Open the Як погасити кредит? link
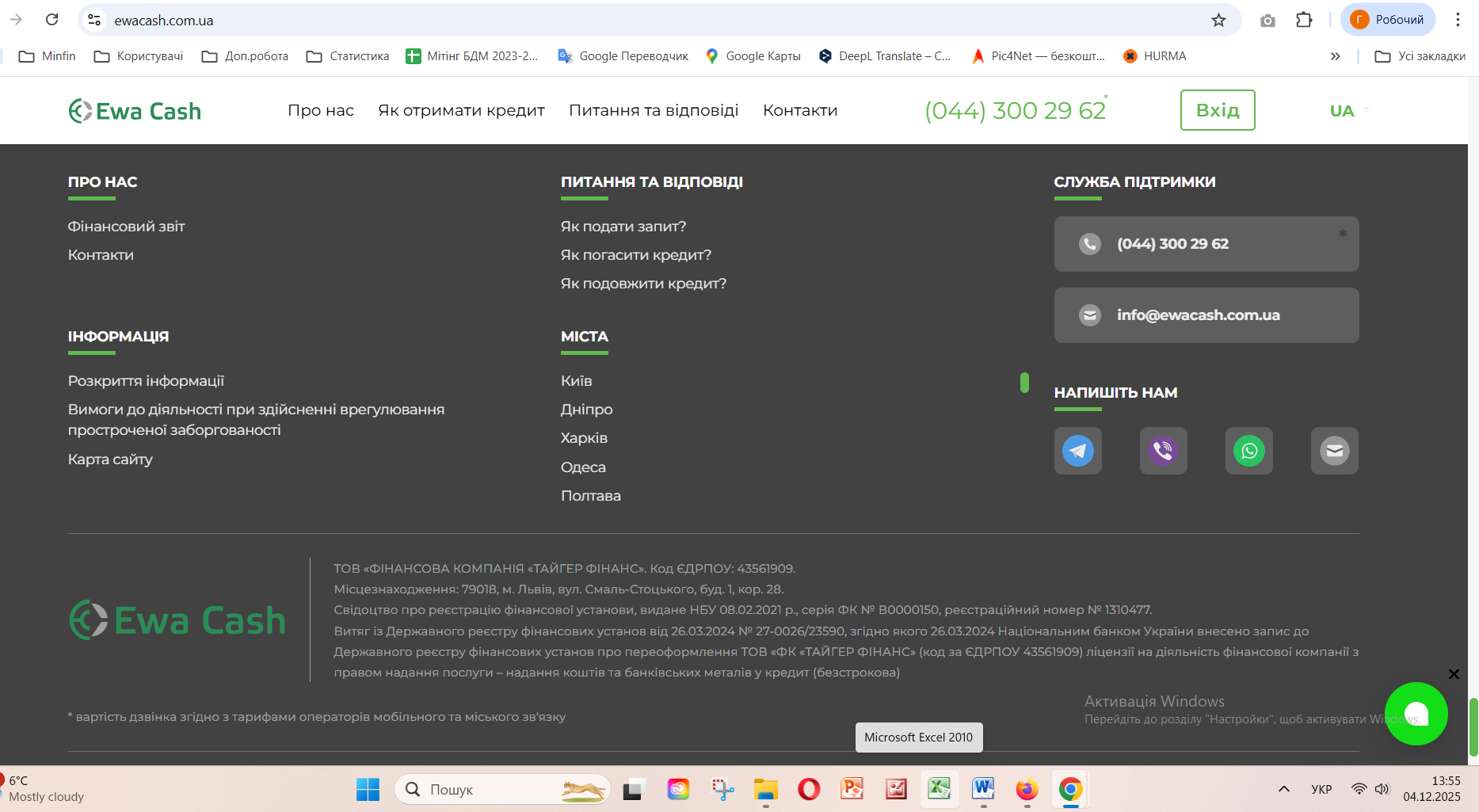The width and height of the screenshot is (1479, 812). (x=636, y=255)
